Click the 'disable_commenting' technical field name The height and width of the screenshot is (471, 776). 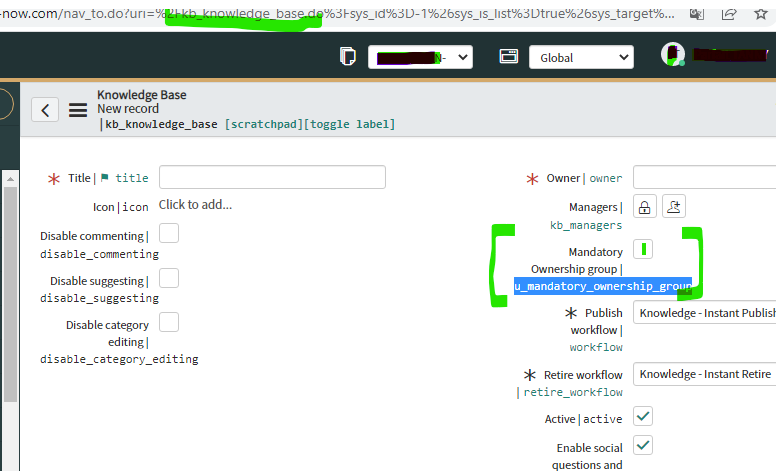point(99,254)
